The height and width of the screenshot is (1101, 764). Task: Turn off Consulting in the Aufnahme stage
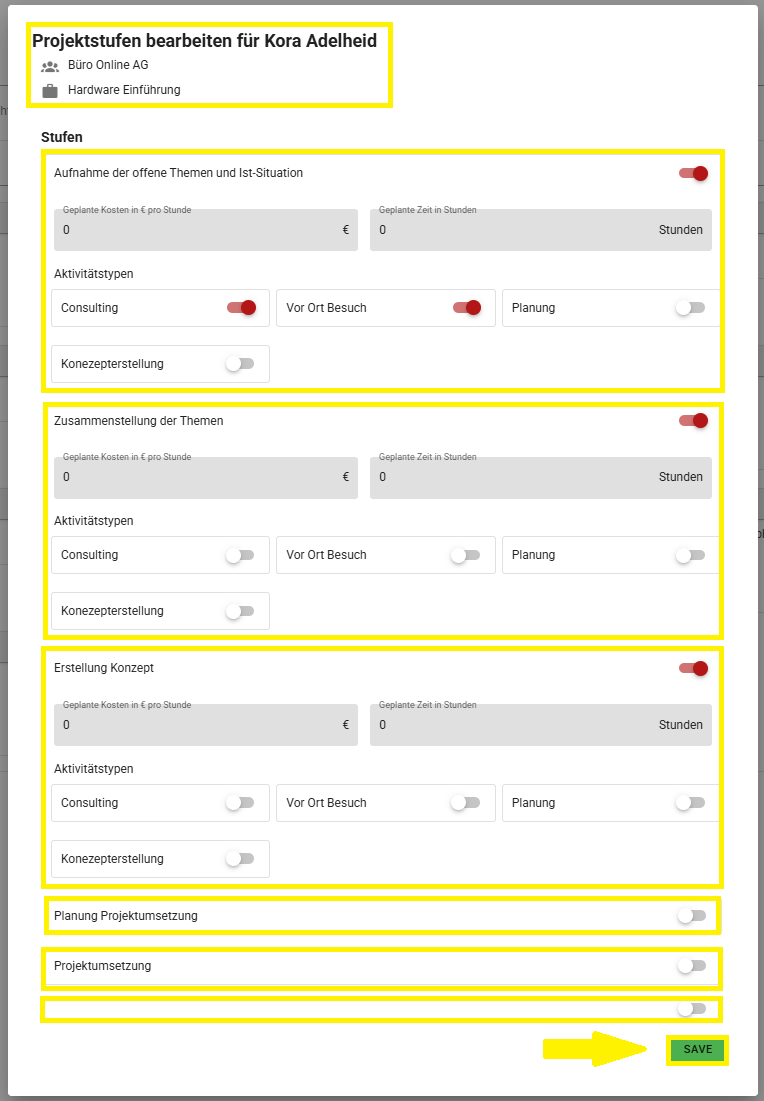click(x=241, y=308)
